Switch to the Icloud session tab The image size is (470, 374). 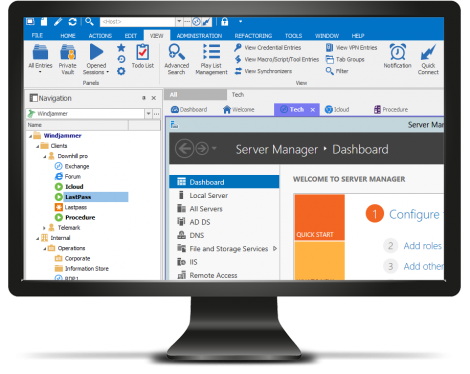[337, 109]
